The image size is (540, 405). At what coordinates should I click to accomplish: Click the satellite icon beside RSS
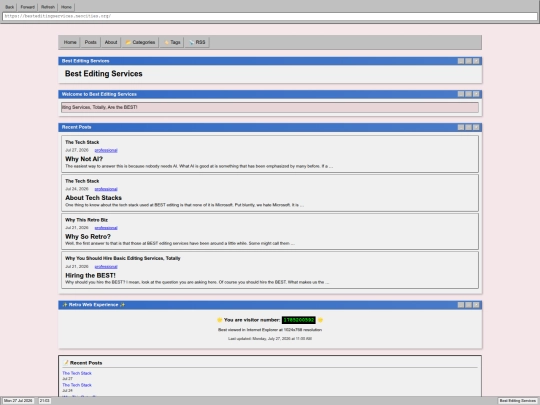[191, 42]
